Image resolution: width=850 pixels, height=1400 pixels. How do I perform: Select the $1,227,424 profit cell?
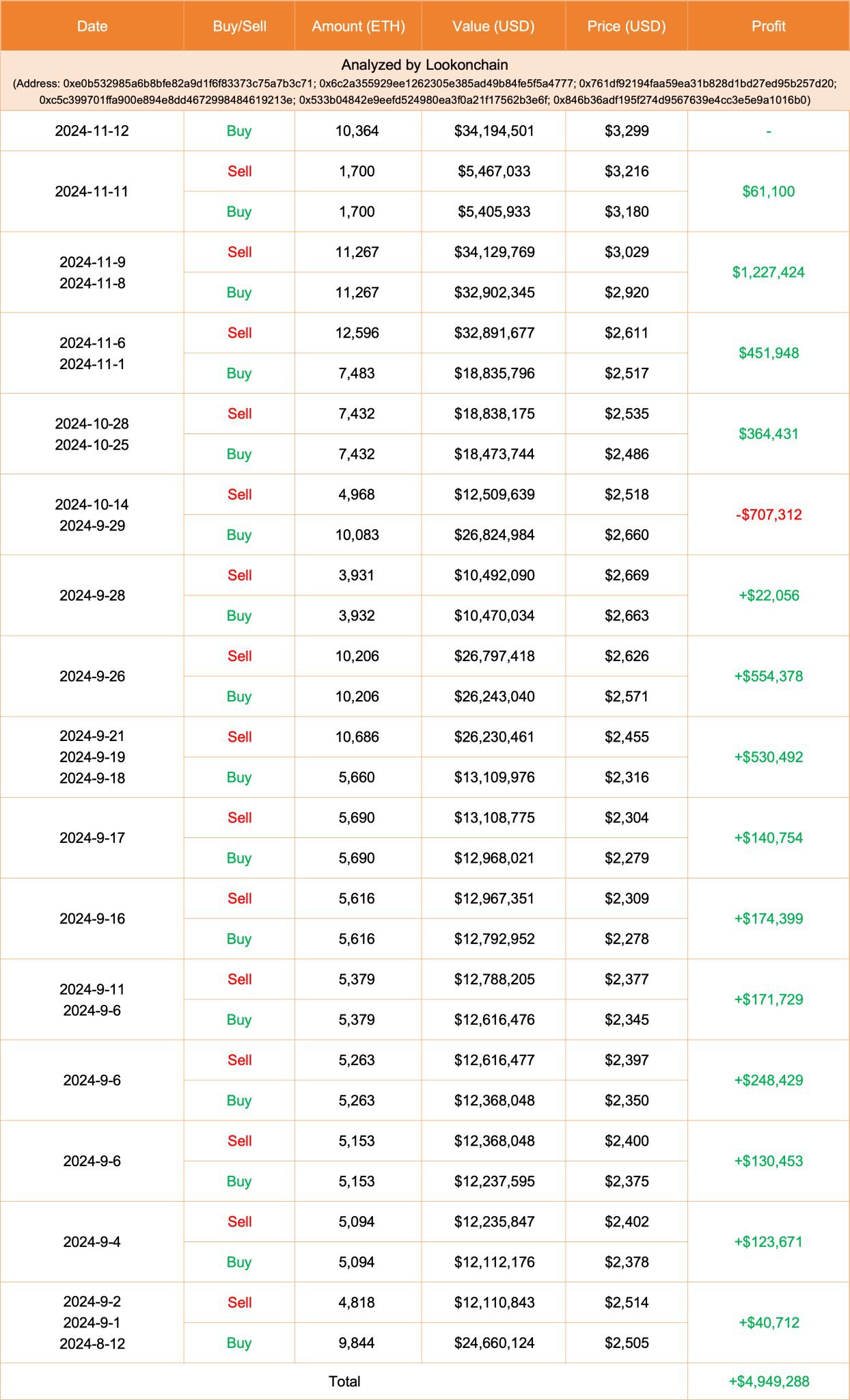(x=769, y=272)
